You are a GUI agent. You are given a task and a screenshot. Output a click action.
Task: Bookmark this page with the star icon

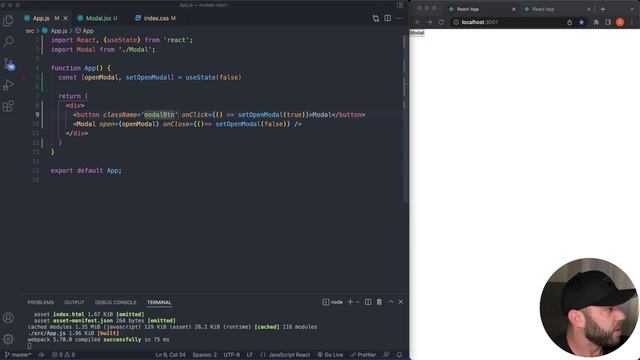581,22
